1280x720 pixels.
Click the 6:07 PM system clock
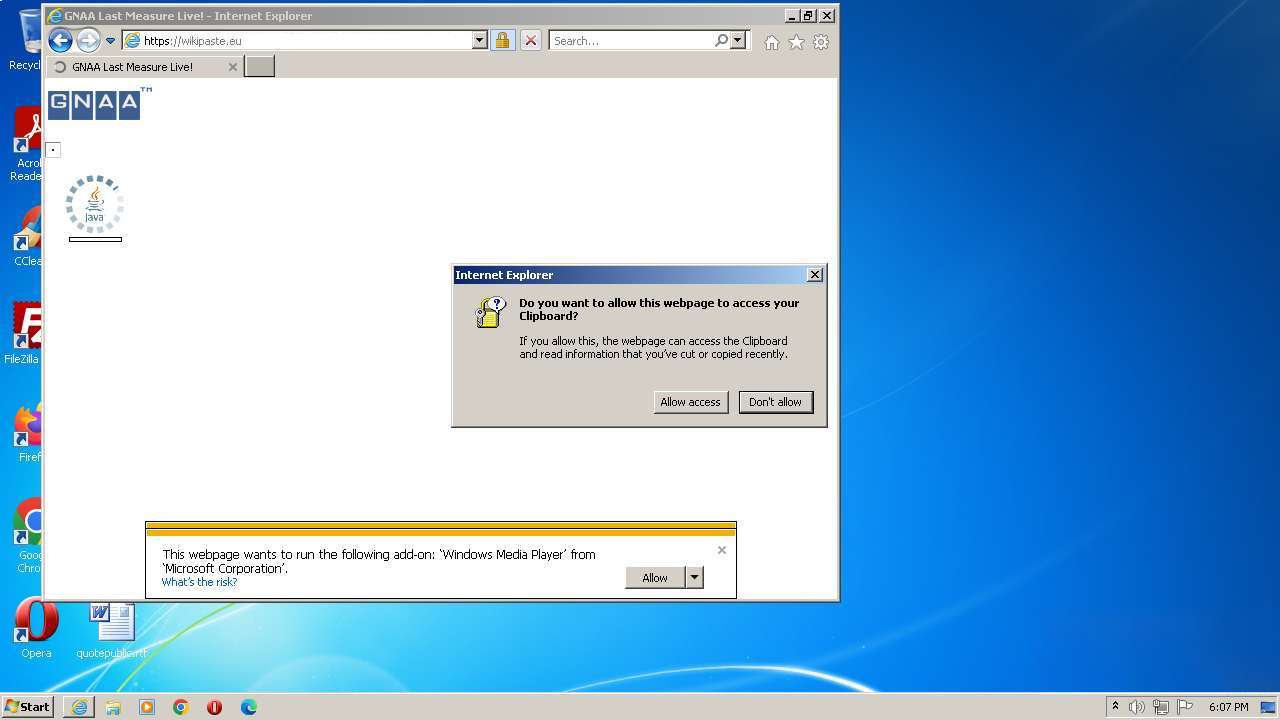pyautogui.click(x=1228, y=707)
